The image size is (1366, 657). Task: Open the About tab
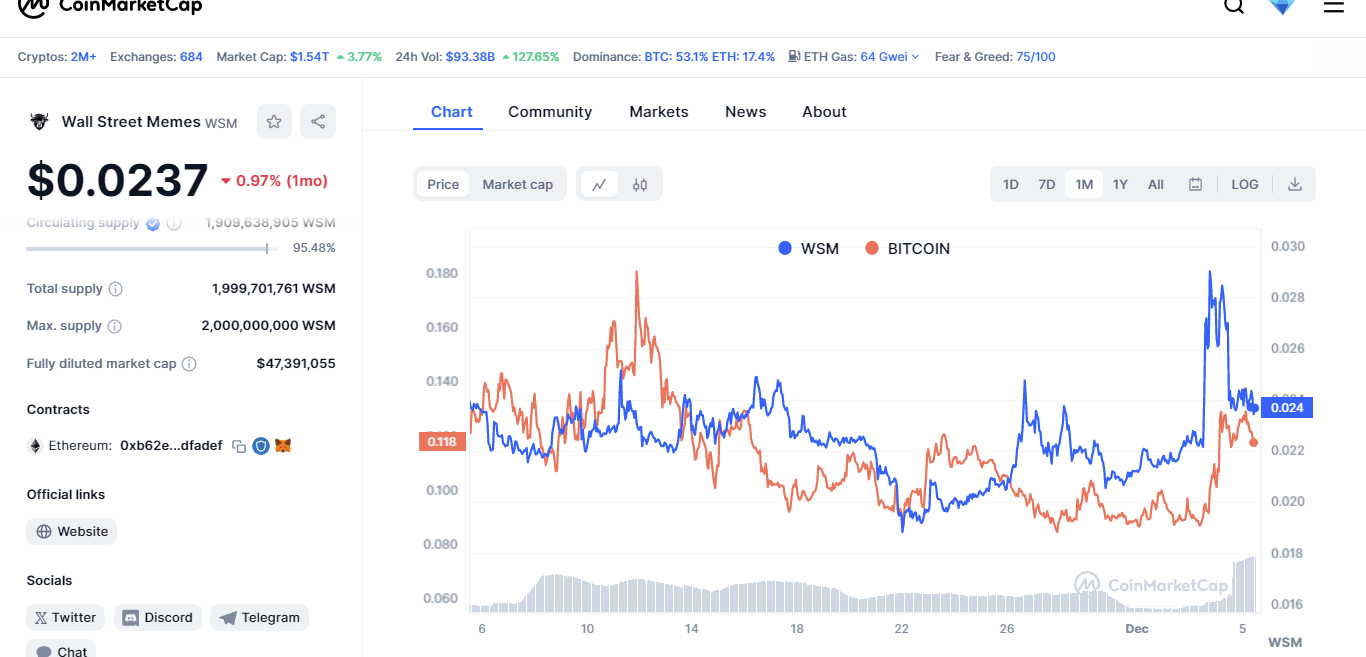tap(824, 112)
